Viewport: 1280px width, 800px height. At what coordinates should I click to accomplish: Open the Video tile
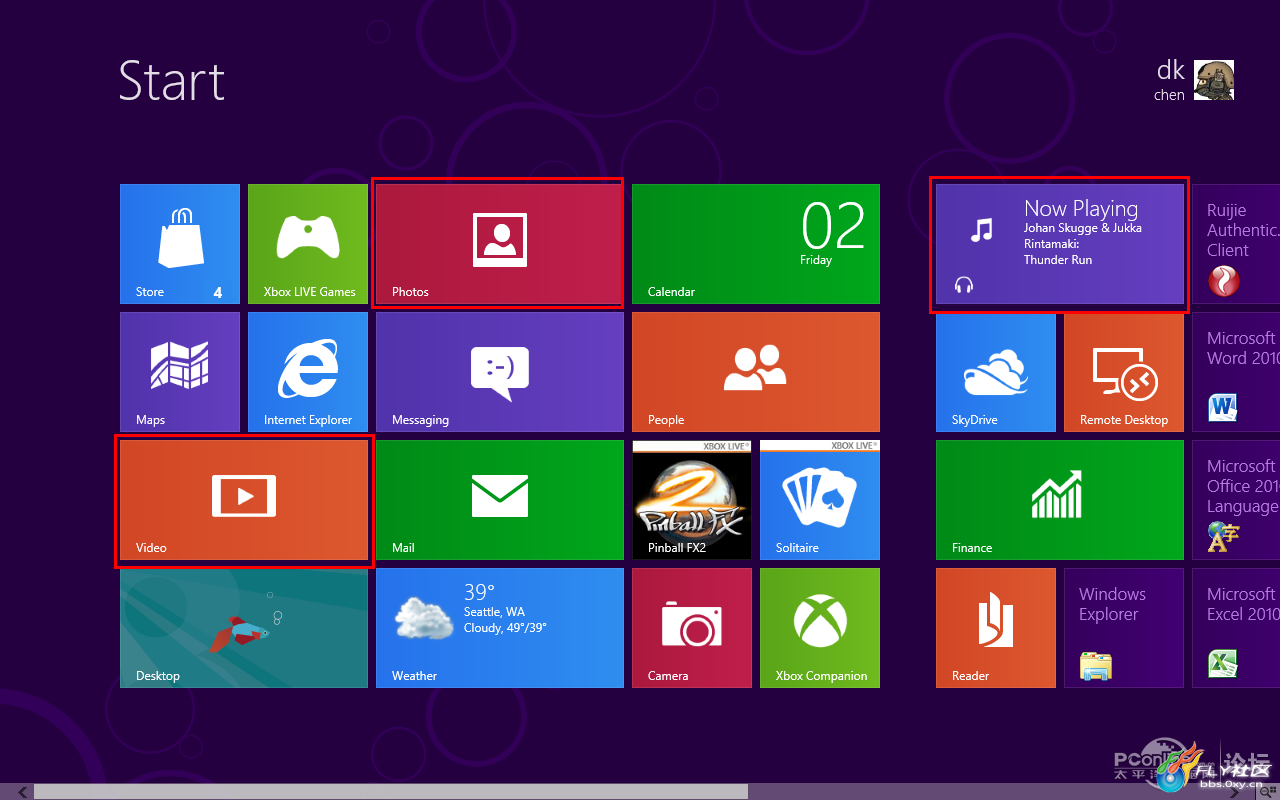click(x=244, y=500)
